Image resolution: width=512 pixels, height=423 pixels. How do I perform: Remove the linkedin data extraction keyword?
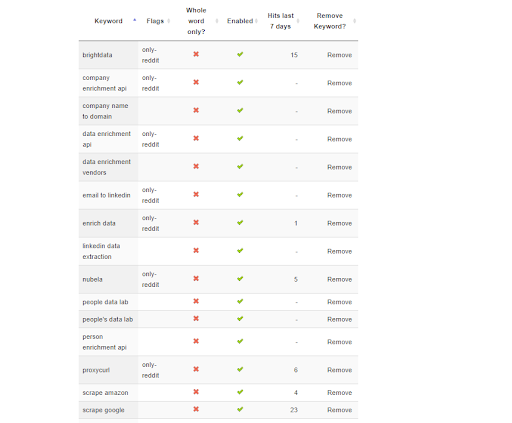pos(339,251)
